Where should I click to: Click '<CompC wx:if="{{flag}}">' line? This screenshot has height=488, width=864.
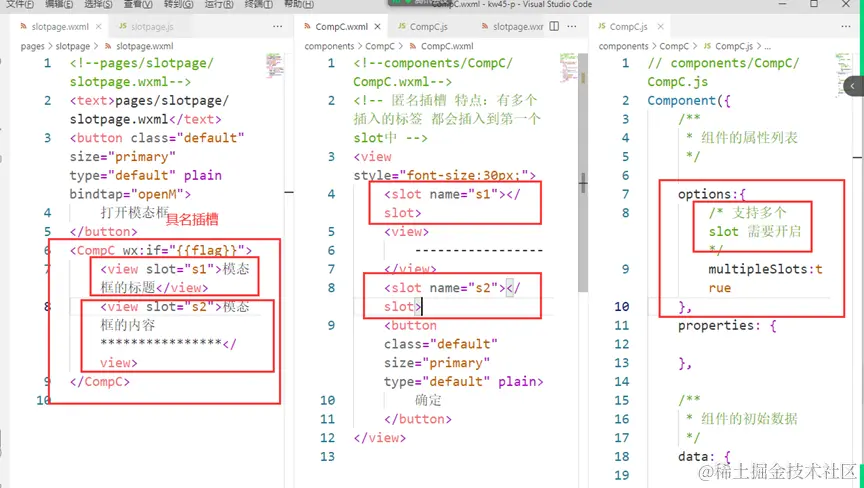tap(161, 251)
